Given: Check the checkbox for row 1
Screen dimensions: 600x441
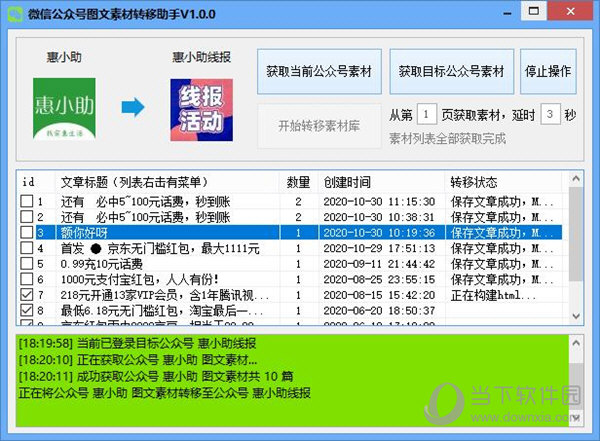Looking at the screenshot, I should coord(26,201).
